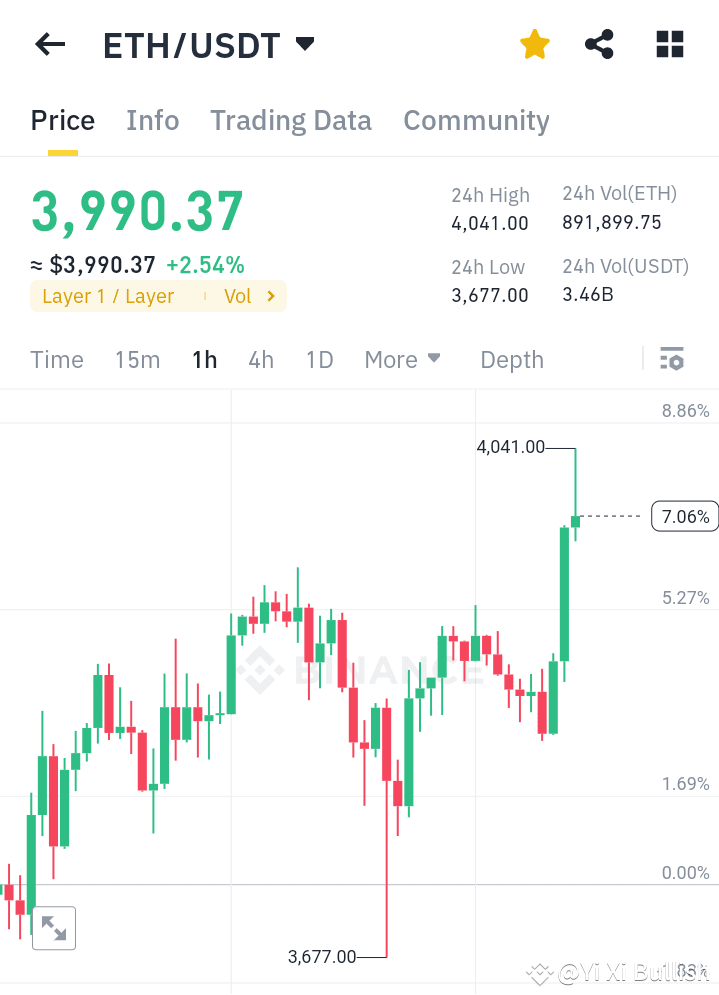
Task: Select the Depth chart view
Action: click(511, 359)
